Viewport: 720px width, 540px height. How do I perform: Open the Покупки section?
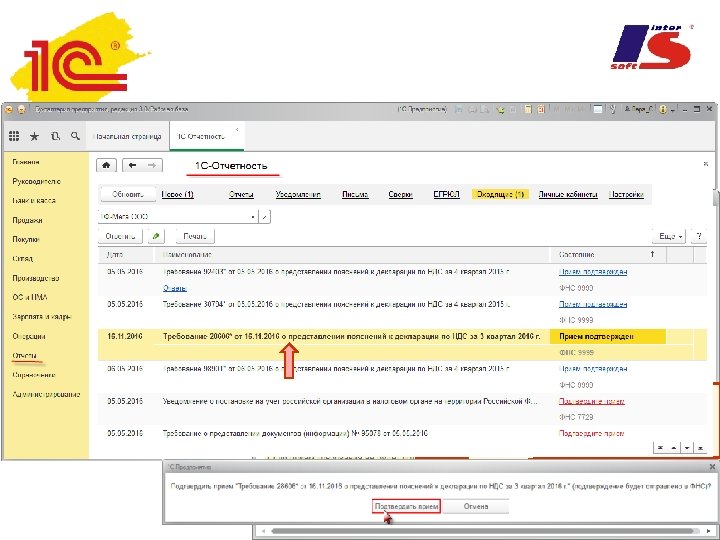coord(26,239)
